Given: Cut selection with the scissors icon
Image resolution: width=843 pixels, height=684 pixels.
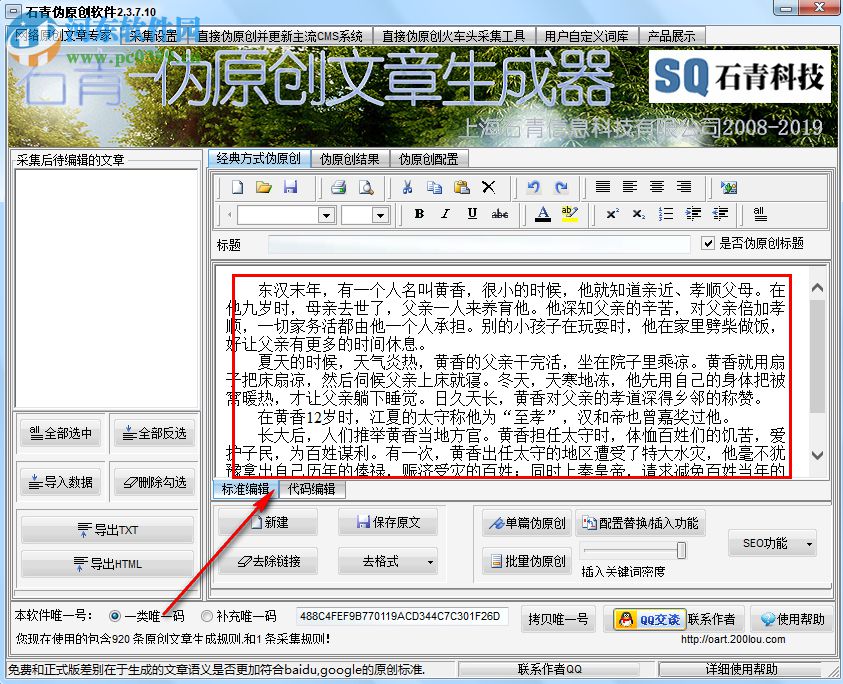Looking at the screenshot, I should 408,187.
